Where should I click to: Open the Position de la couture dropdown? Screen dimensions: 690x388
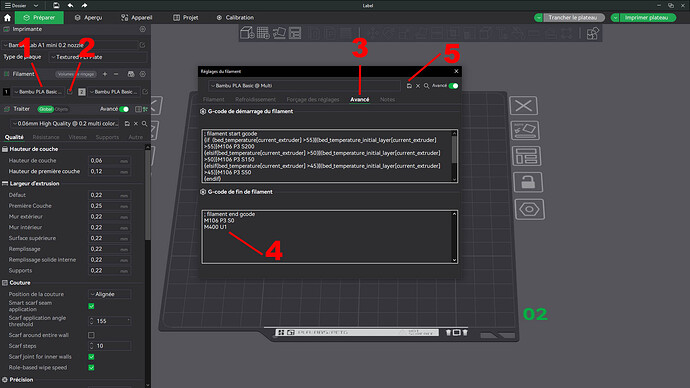coord(109,294)
